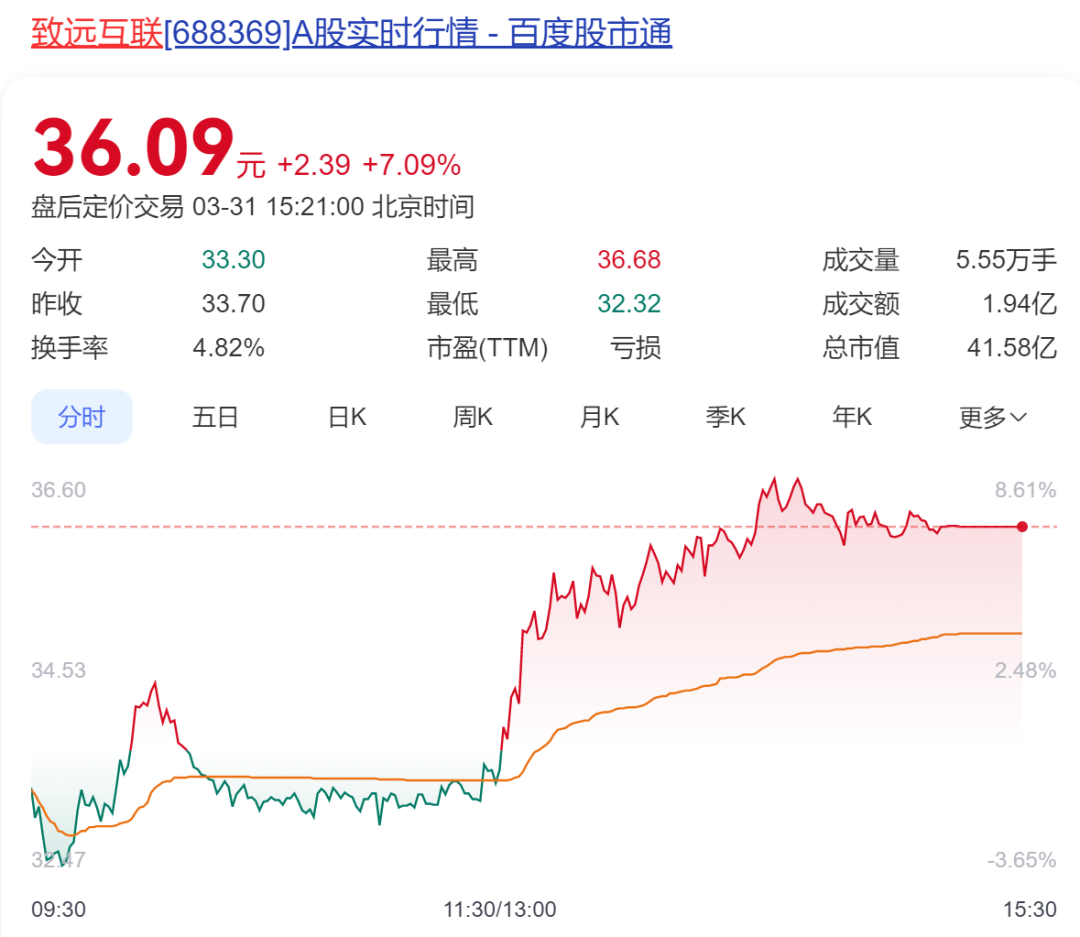
Task: Click the 换手率 value 4.82%
Action: click(229, 347)
